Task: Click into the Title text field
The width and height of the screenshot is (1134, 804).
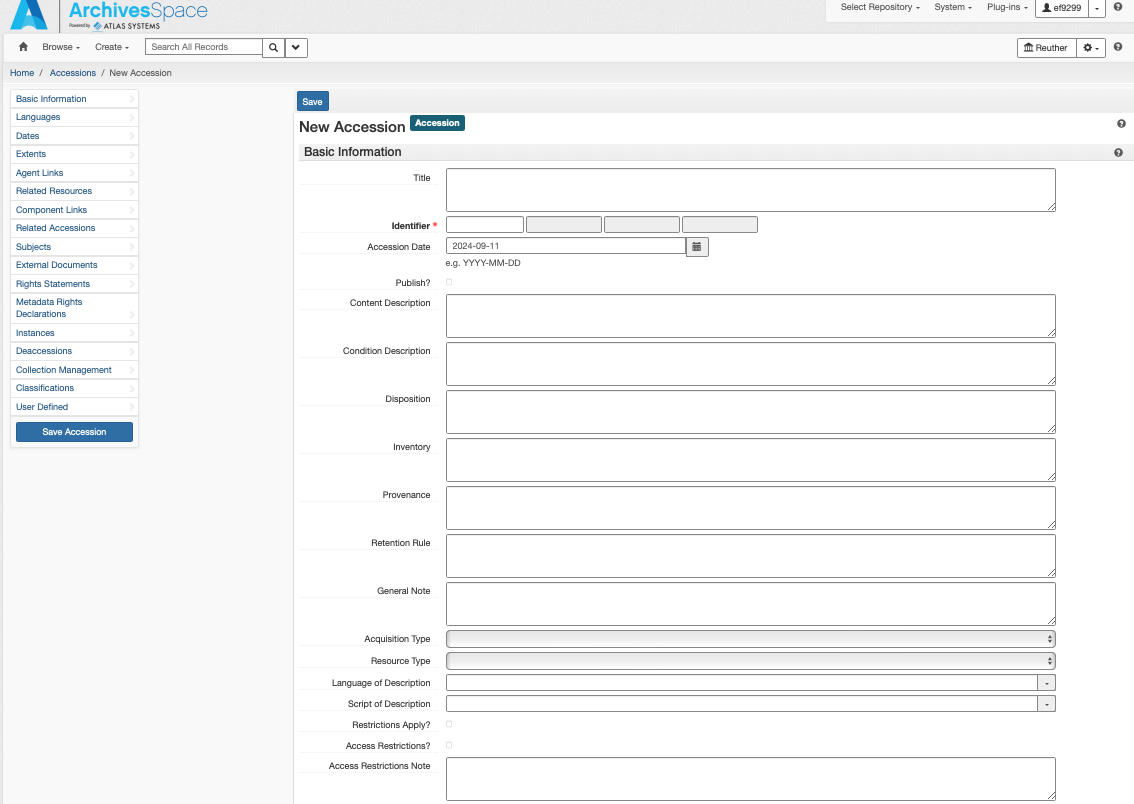Action: [x=750, y=190]
